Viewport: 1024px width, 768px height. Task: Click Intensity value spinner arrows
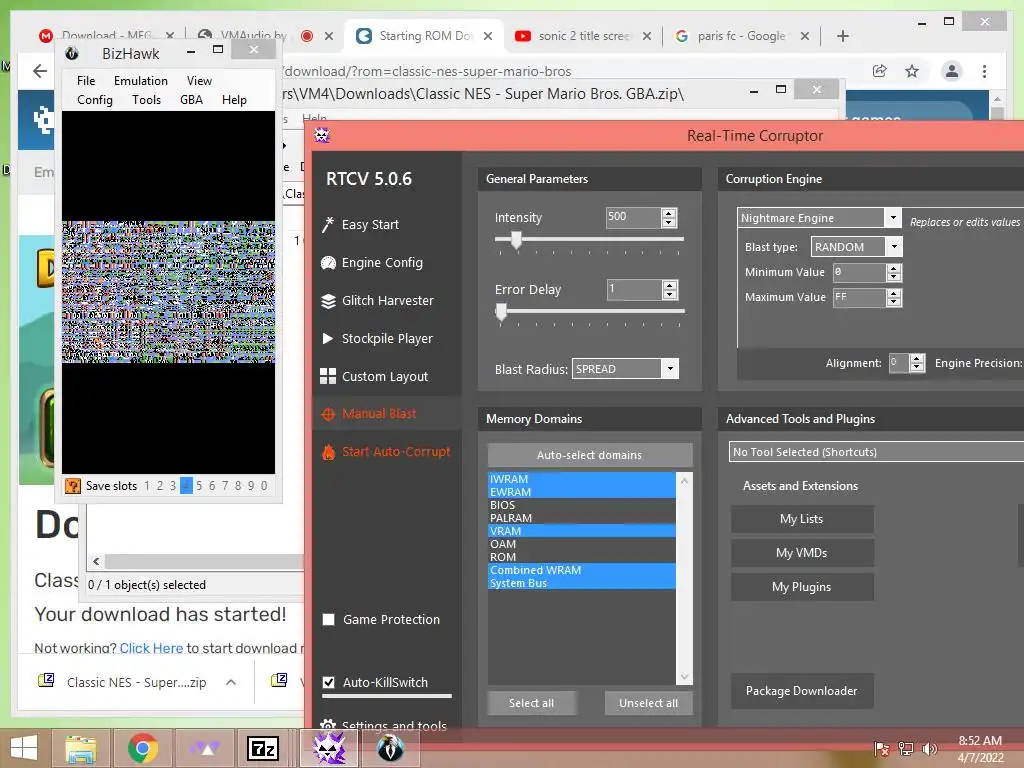pyautogui.click(x=668, y=217)
